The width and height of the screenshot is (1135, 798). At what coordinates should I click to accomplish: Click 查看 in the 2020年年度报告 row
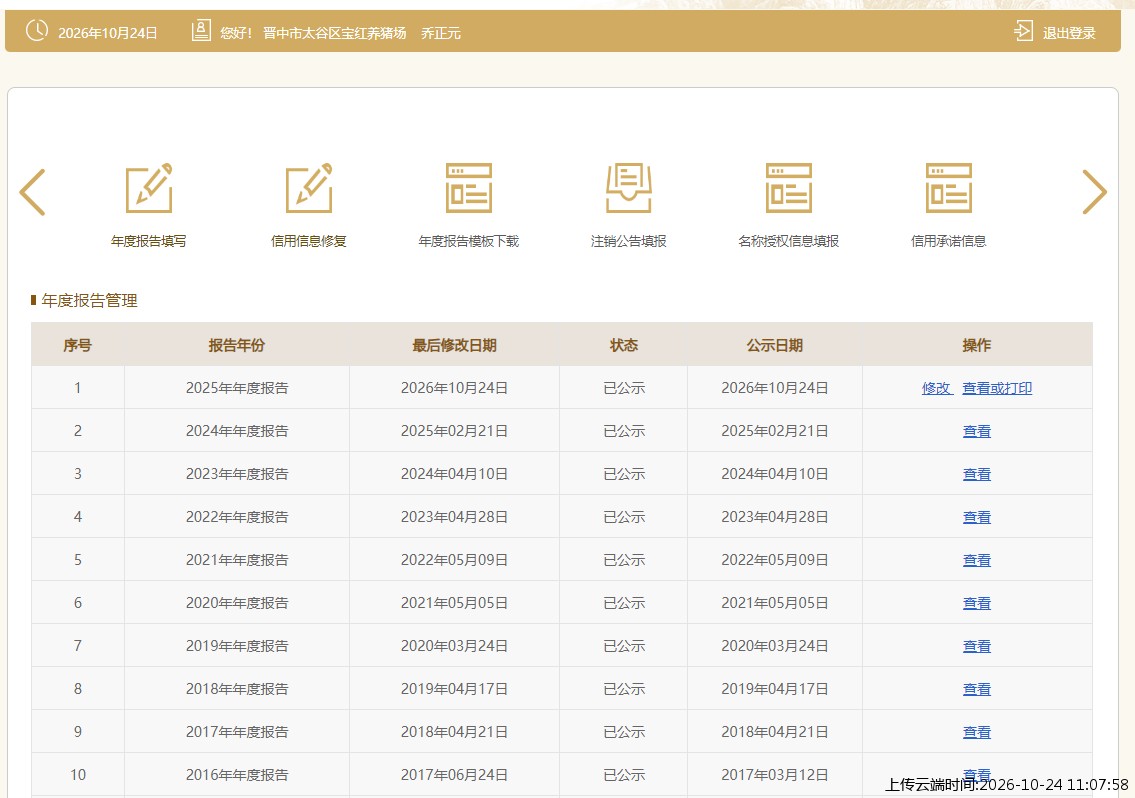click(x=977, y=603)
